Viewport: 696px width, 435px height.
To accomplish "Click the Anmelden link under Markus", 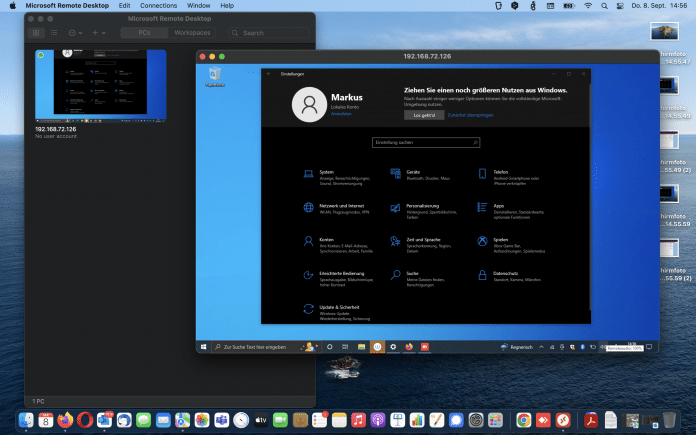I will click(x=341, y=114).
